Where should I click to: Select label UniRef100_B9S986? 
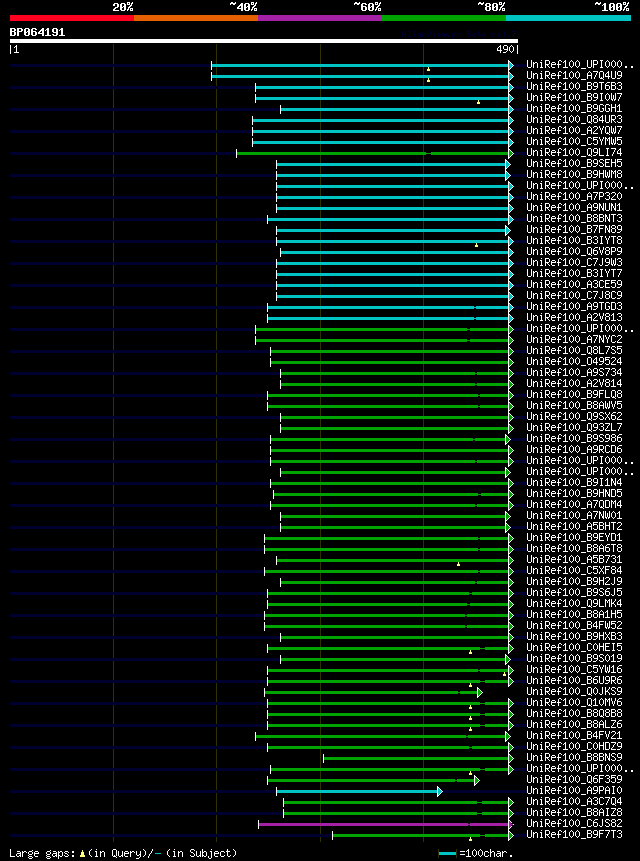click(574, 438)
